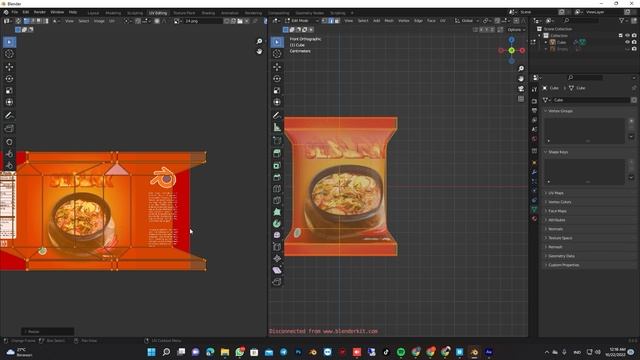Image resolution: width=640 pixels, height=360 pixels.
Task: Select the Transform tool in UV editor
Action: pyautogui.click(x=9, y=102)
